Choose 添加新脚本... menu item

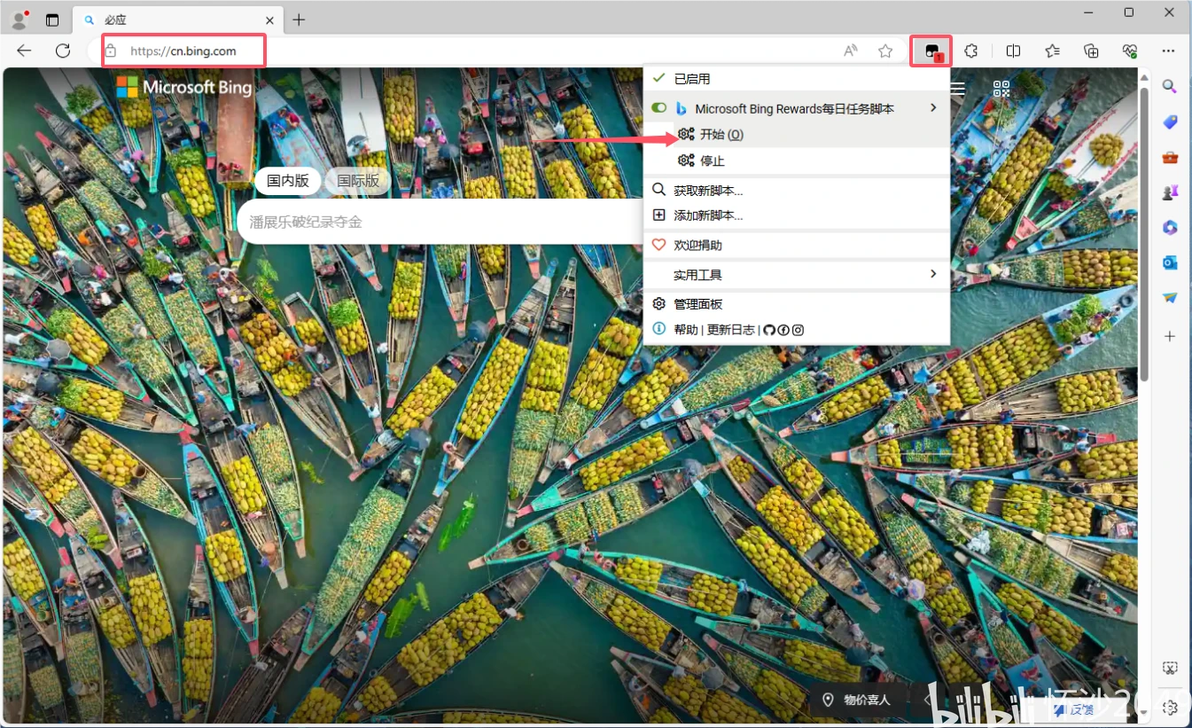click(x=797, y=215)
